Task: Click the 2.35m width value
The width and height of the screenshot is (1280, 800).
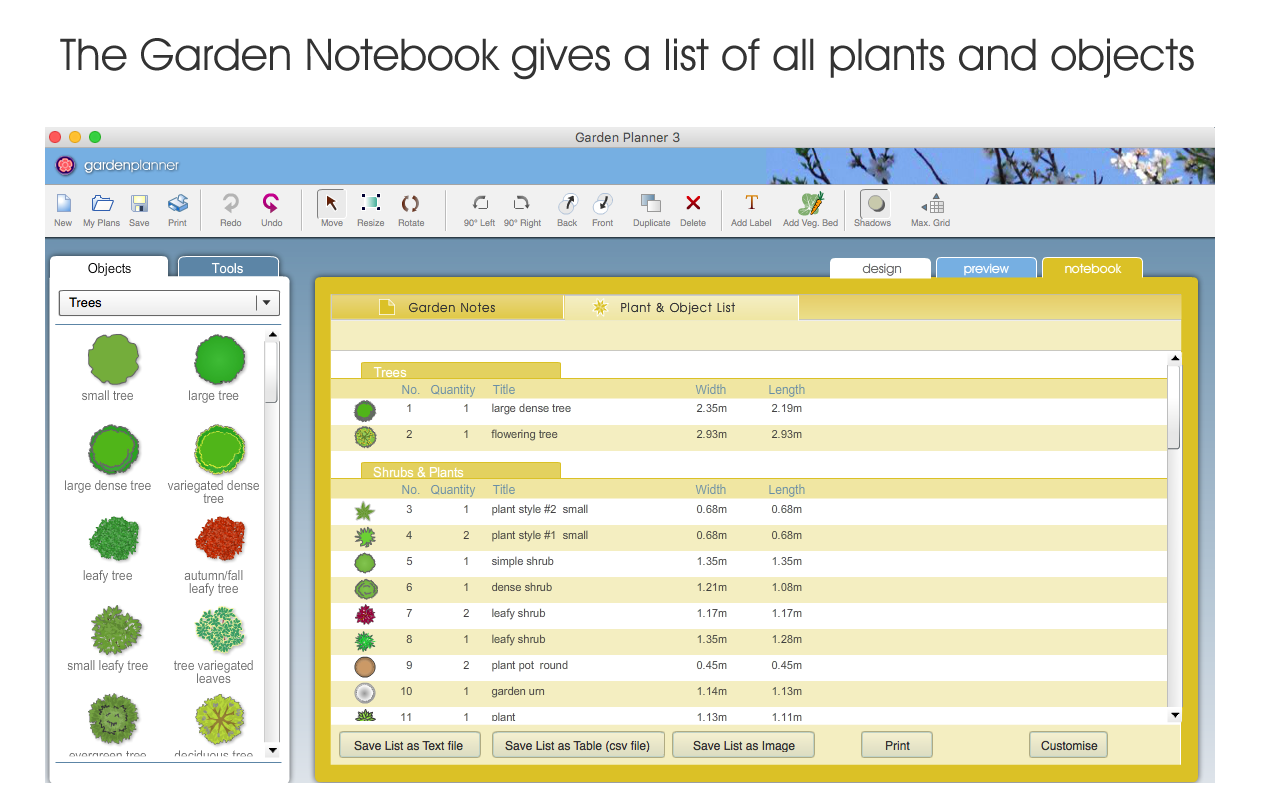Action: (712, 409)
